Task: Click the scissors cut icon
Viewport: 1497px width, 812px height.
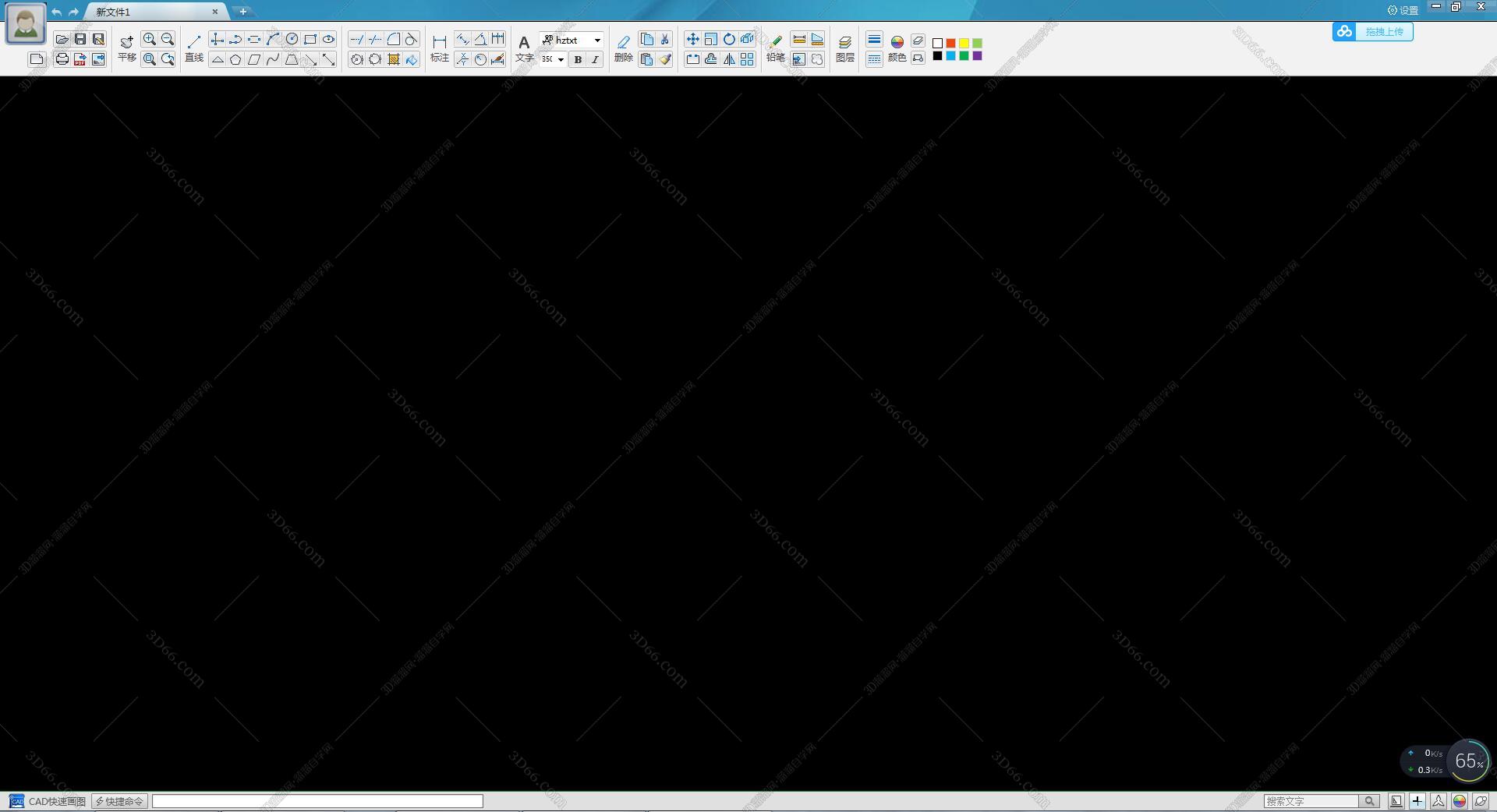Action: click(665, 39)
